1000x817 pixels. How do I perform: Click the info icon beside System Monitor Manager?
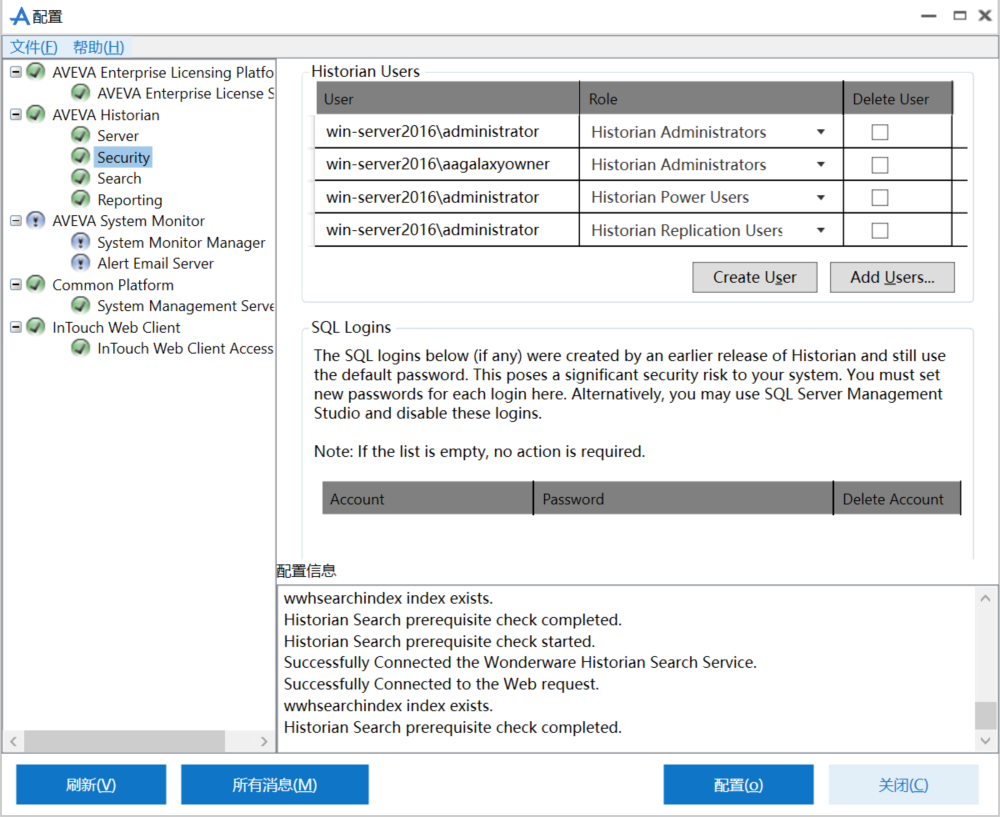[x=81, y=242]
